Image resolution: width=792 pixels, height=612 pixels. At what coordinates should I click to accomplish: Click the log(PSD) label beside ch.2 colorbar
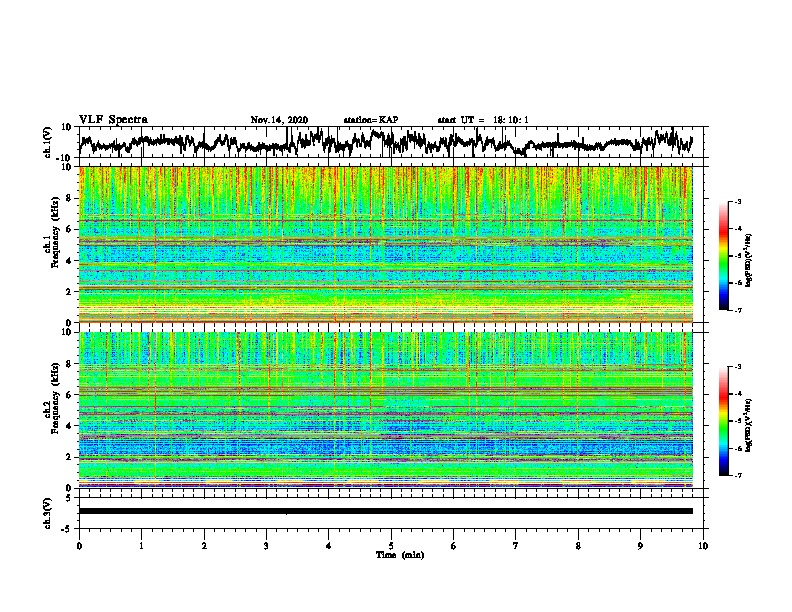[748, 425]
